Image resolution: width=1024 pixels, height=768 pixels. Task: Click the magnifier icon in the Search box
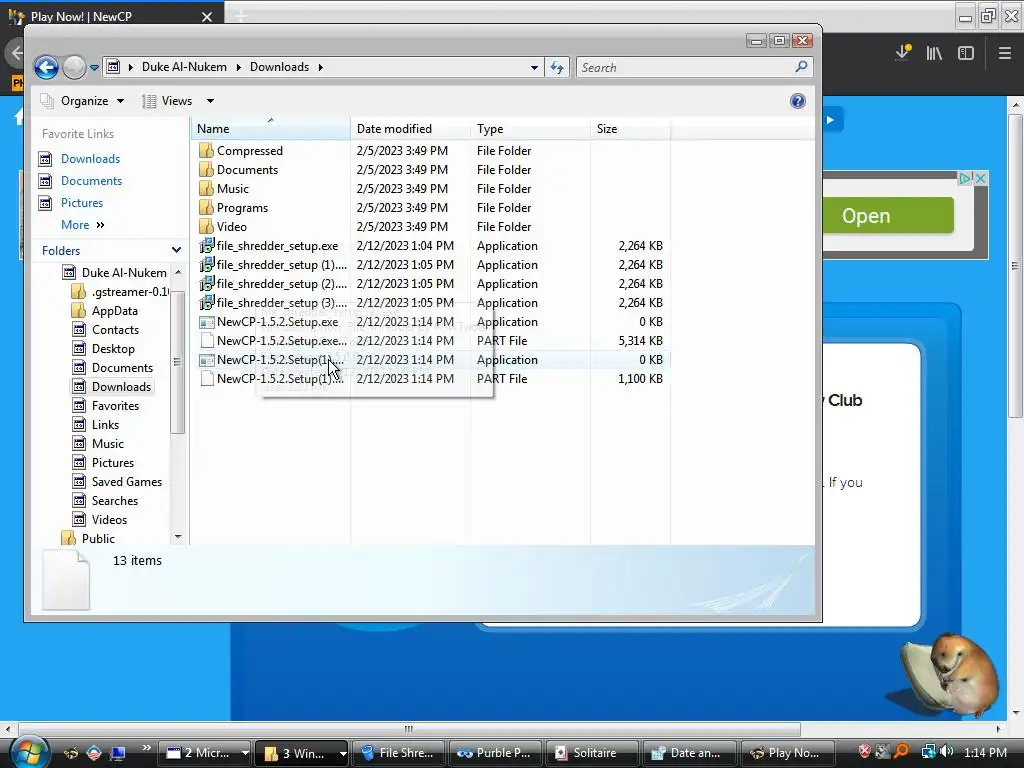[x=801, y=67]
